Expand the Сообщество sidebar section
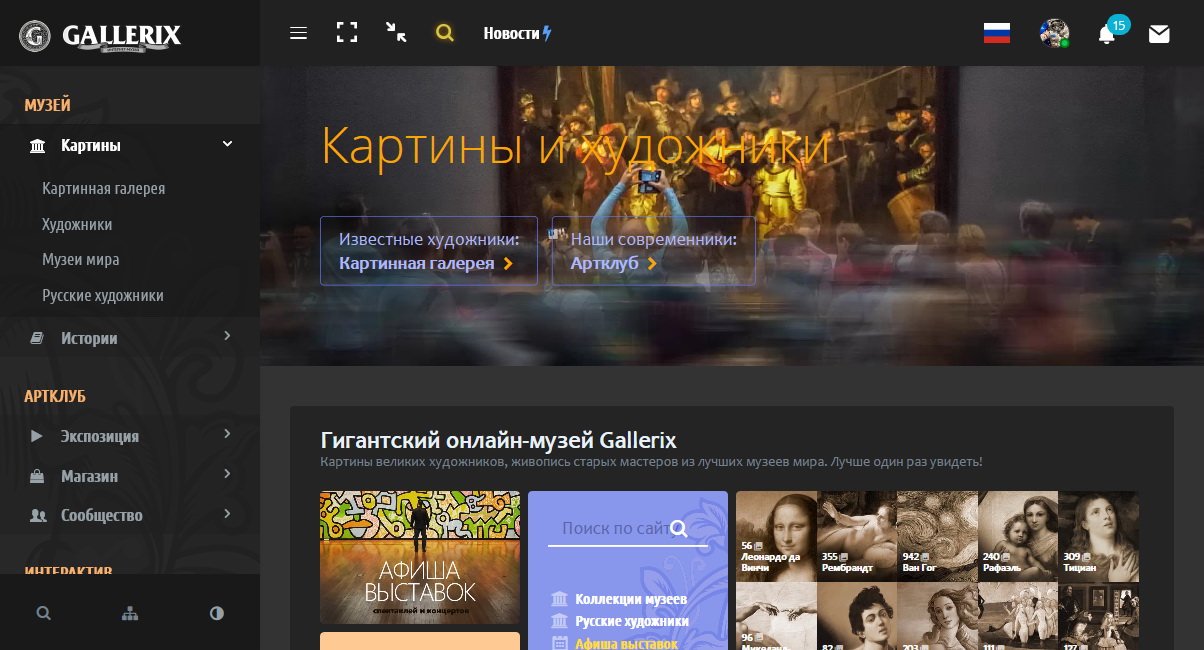 227,514
